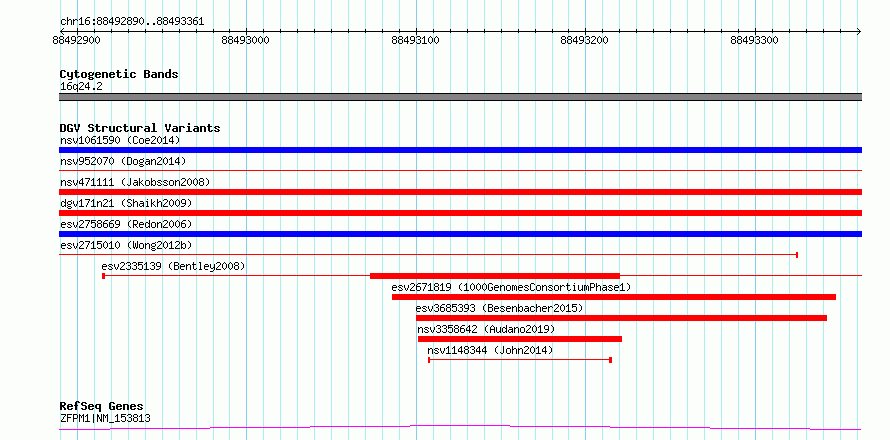The image size is (890, 440).
Task: Click the chr16:88492890..88493361 coordinate label
Action: (x=132, y=22)
